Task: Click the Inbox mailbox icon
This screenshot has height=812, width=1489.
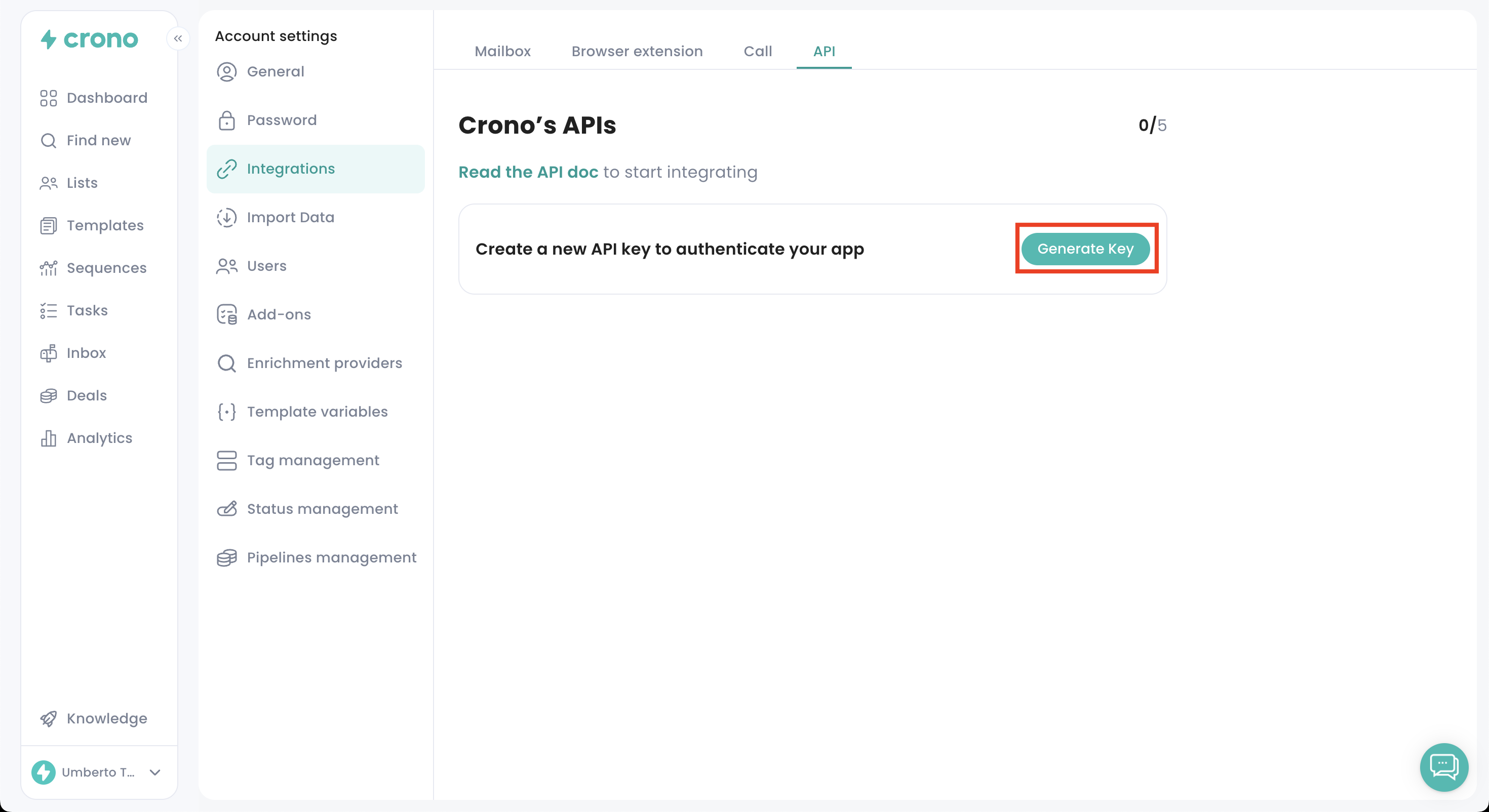Action: (x=49, y=353)
